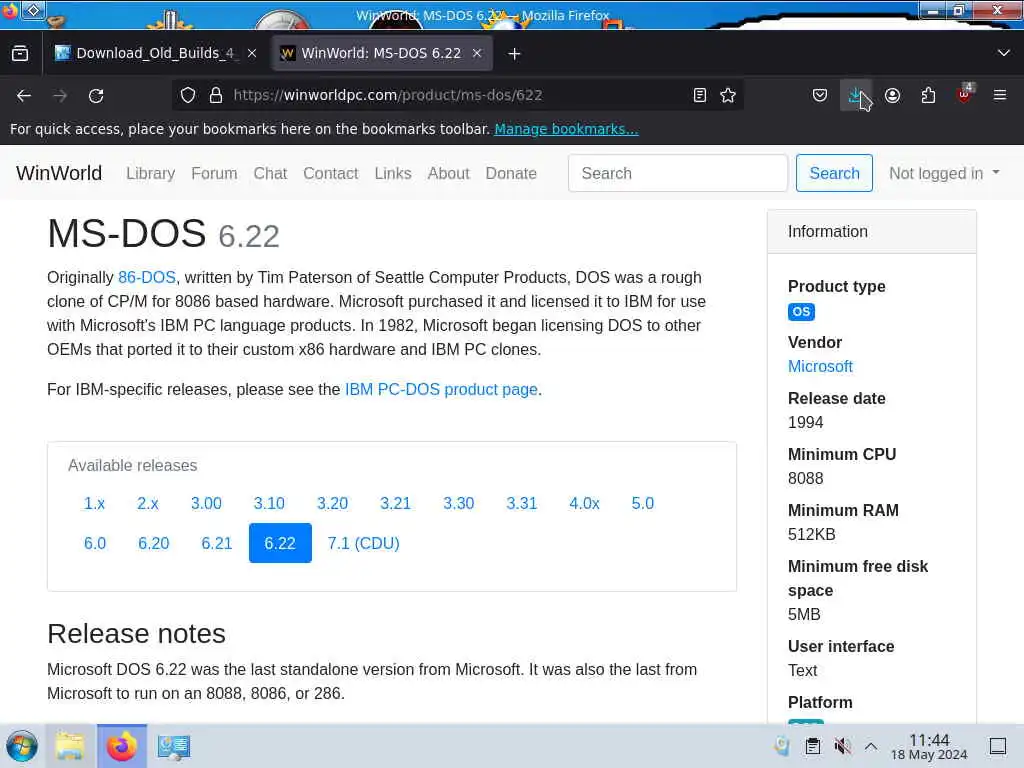Viewport: 1024px width, 768px height.
Task: Open the system settings taskbar icon
Action: [174, 746]
